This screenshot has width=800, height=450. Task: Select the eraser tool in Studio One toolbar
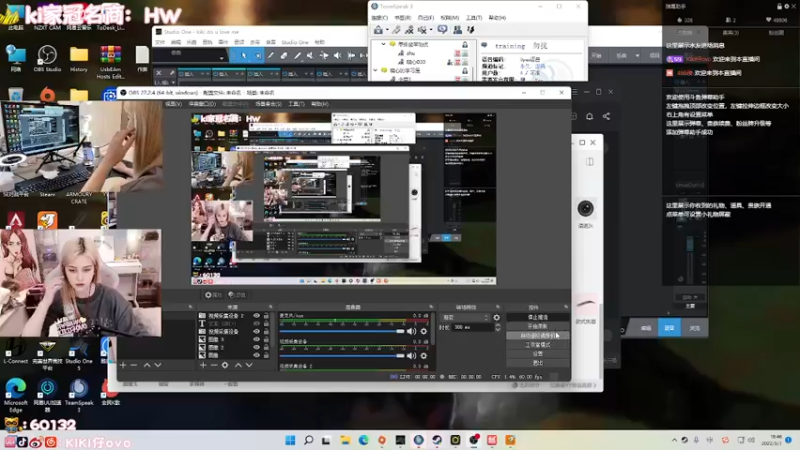[x=284, y=55]
